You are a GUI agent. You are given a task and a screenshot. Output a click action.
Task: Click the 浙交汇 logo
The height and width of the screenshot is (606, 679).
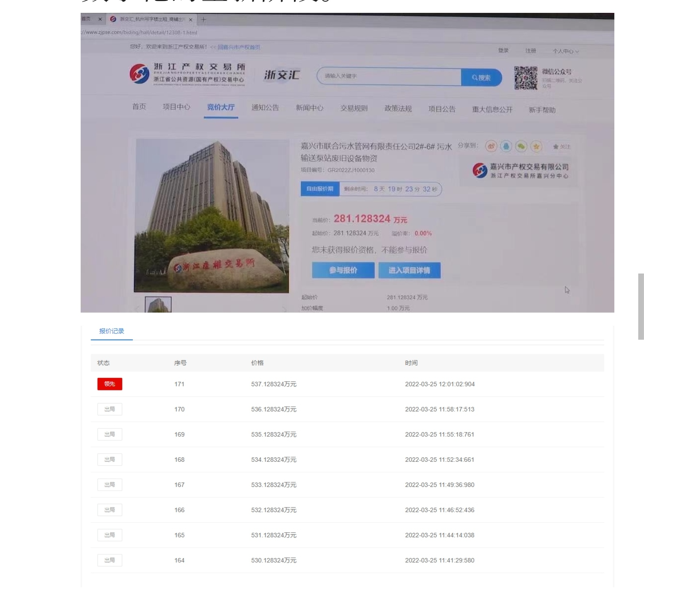click(282, 75)
